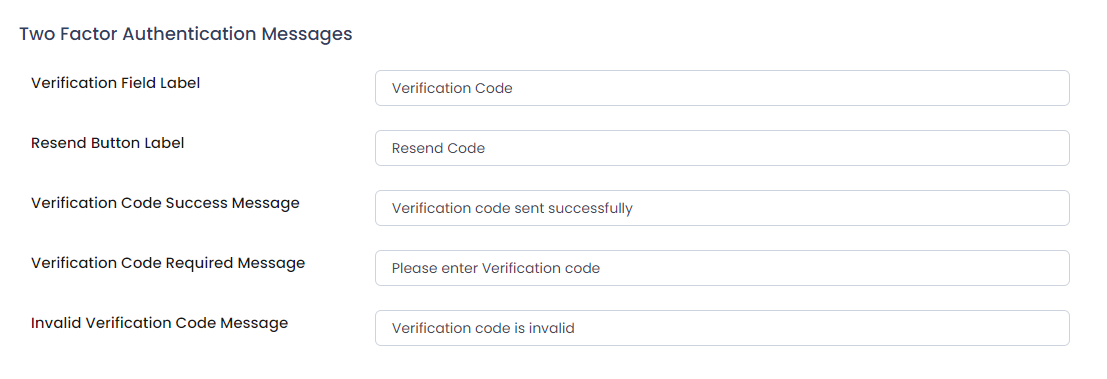Image resolution: width=1107 pixels, height=379 pixels.
Task: Click the Two Factor Authentication Messages heading
Action: pos(186,34)
